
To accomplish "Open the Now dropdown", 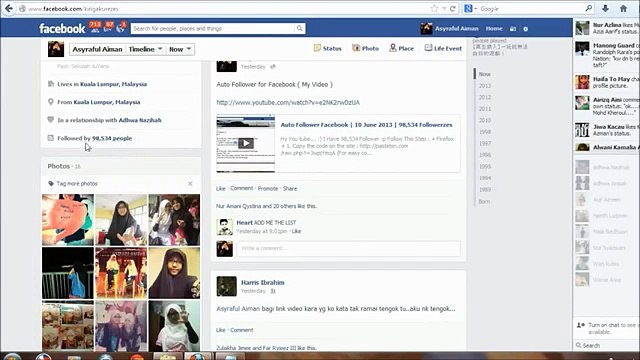I will point(180,49).
